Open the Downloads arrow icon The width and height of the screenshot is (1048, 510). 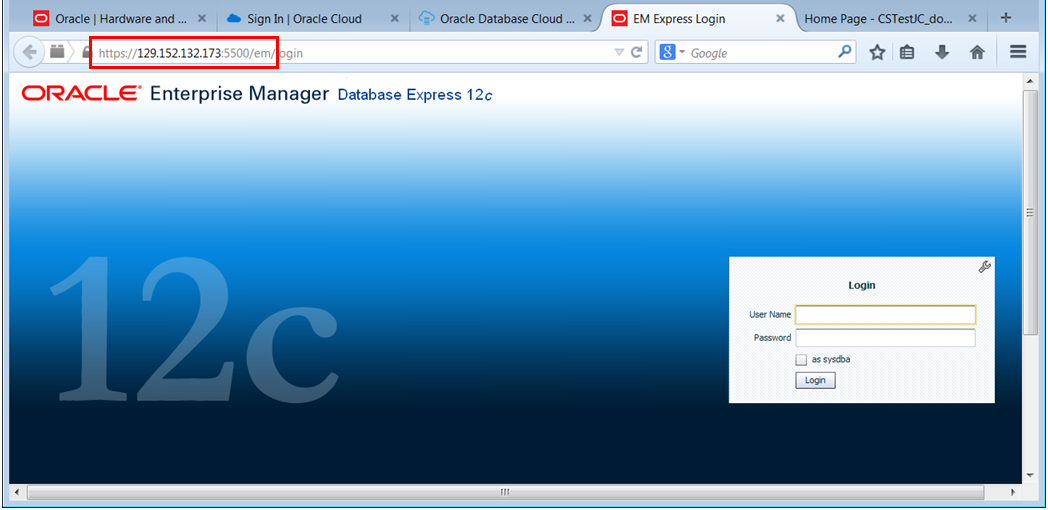(942, 52)
